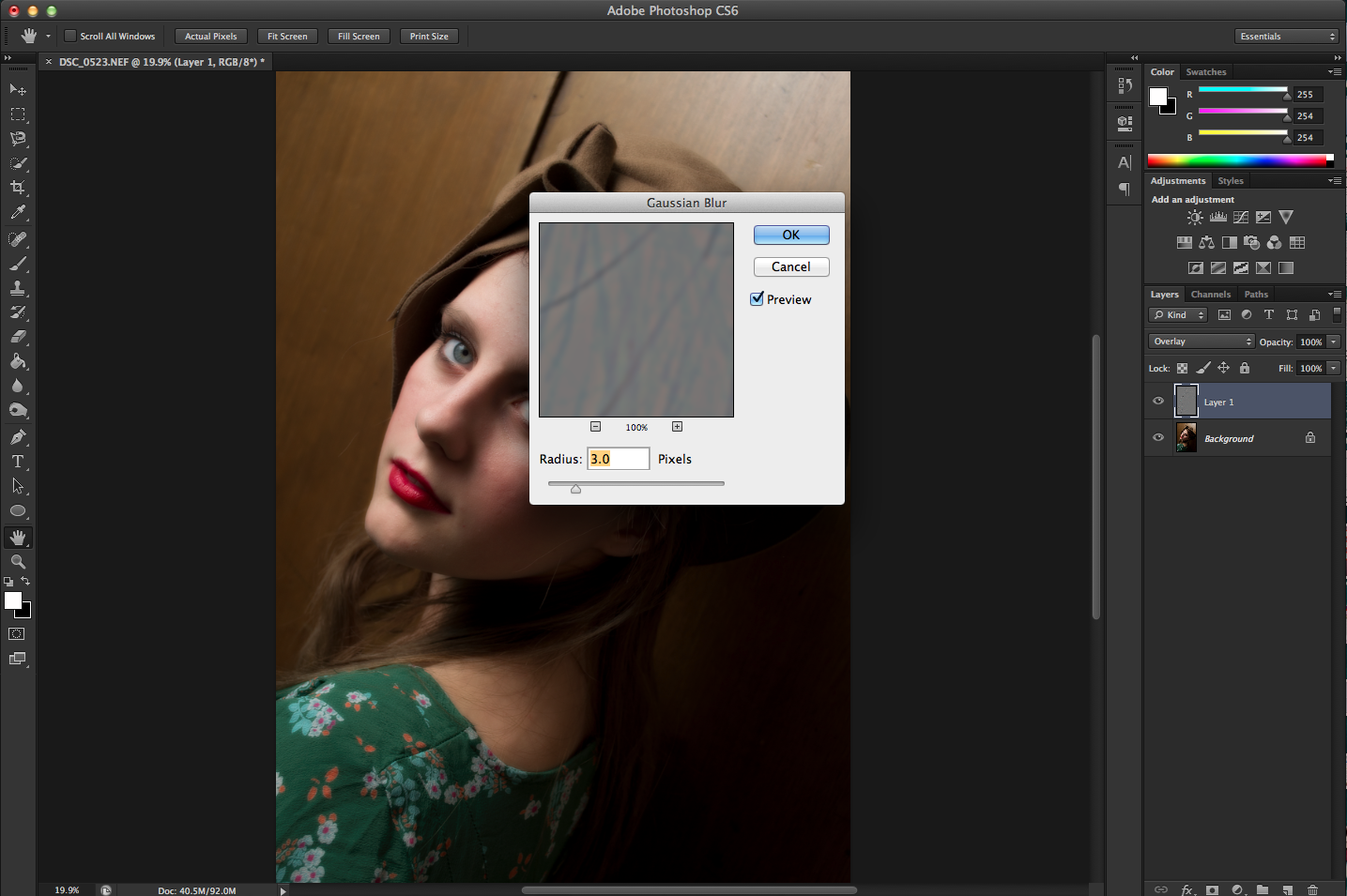Uncheck the Preview checkbox
1347x896 pixels.
(758, 299)
